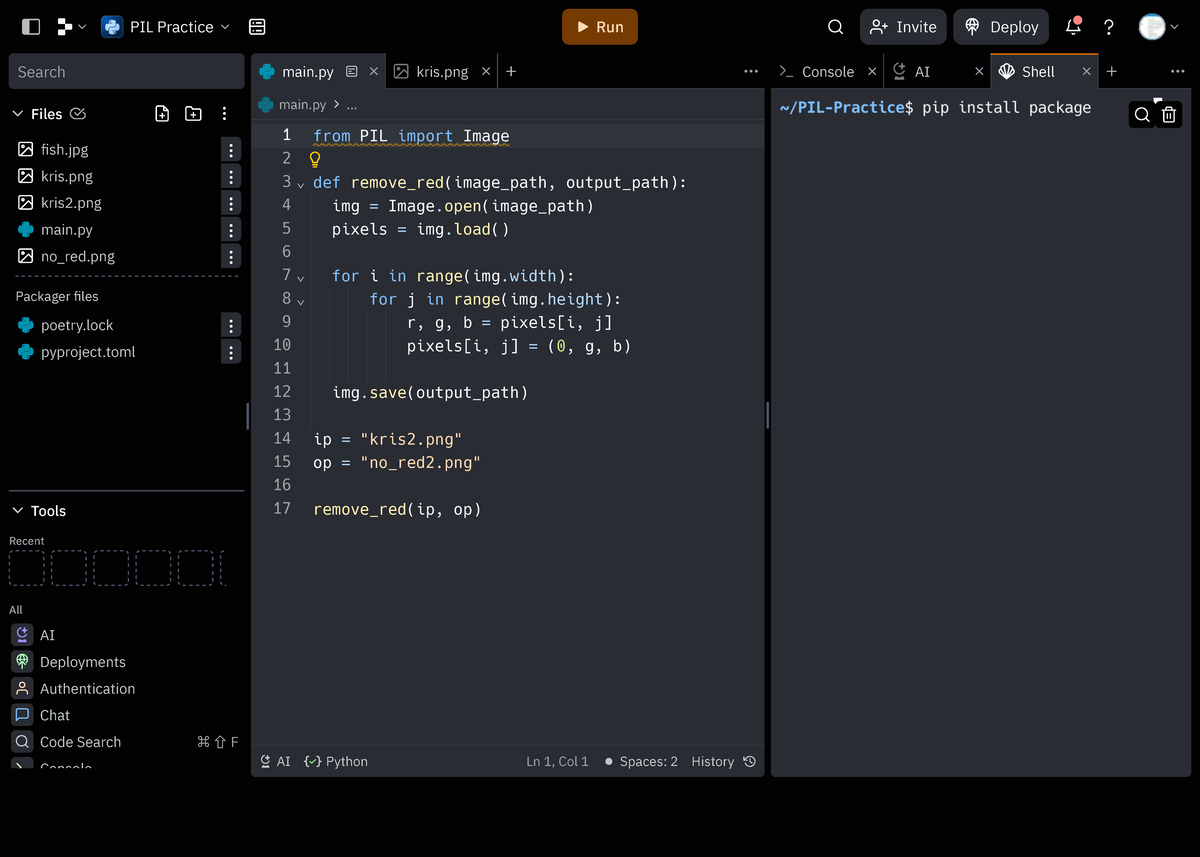Close the main.py editor tab
The height and width of the screenshot is (857, 1200).
(x=374, y=72)
